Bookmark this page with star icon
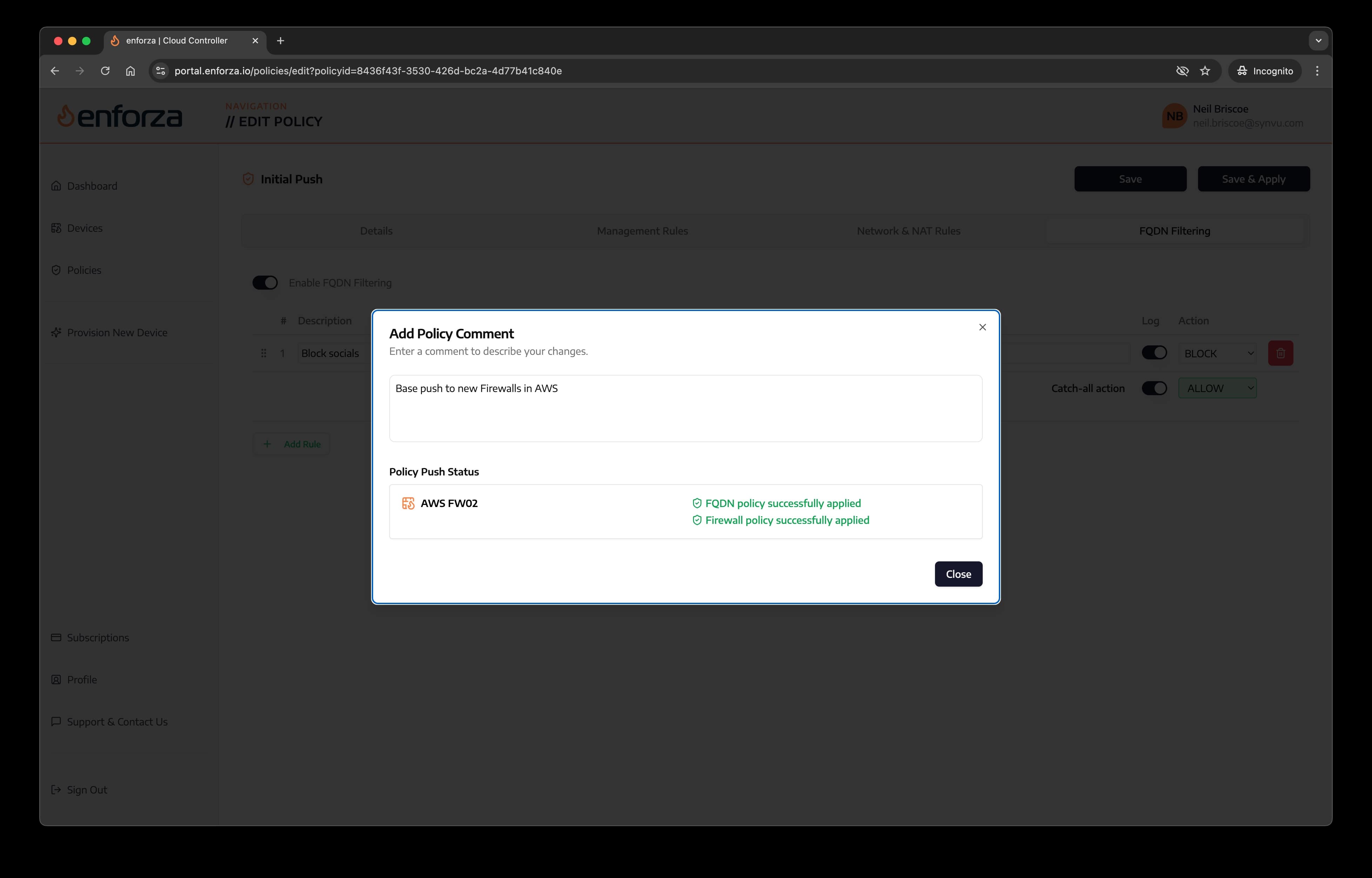Image resolution: width=1372 pixels, height=878 pixels. point(1205,71)
